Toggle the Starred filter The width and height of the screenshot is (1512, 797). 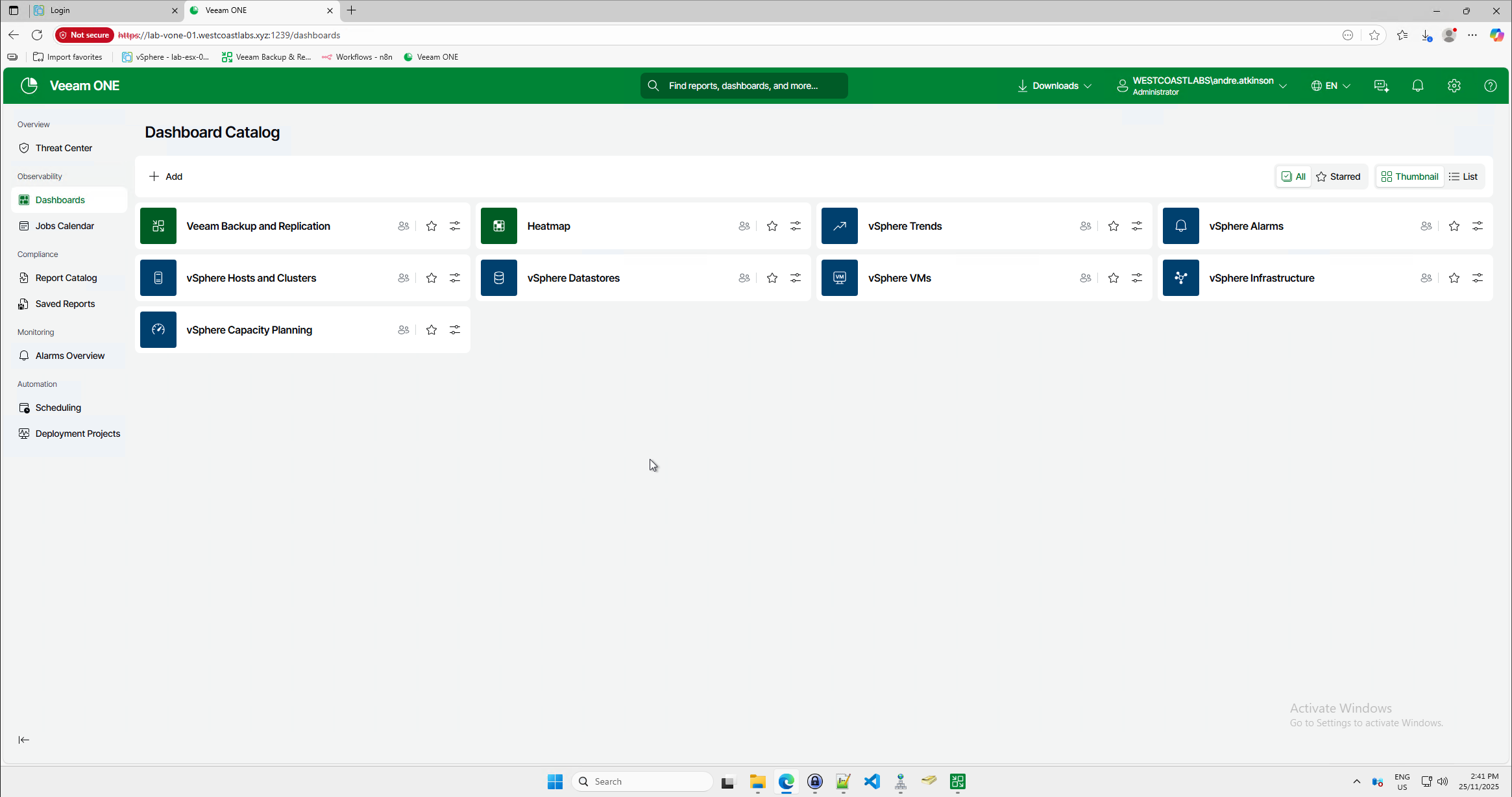tap(1338, 177)
